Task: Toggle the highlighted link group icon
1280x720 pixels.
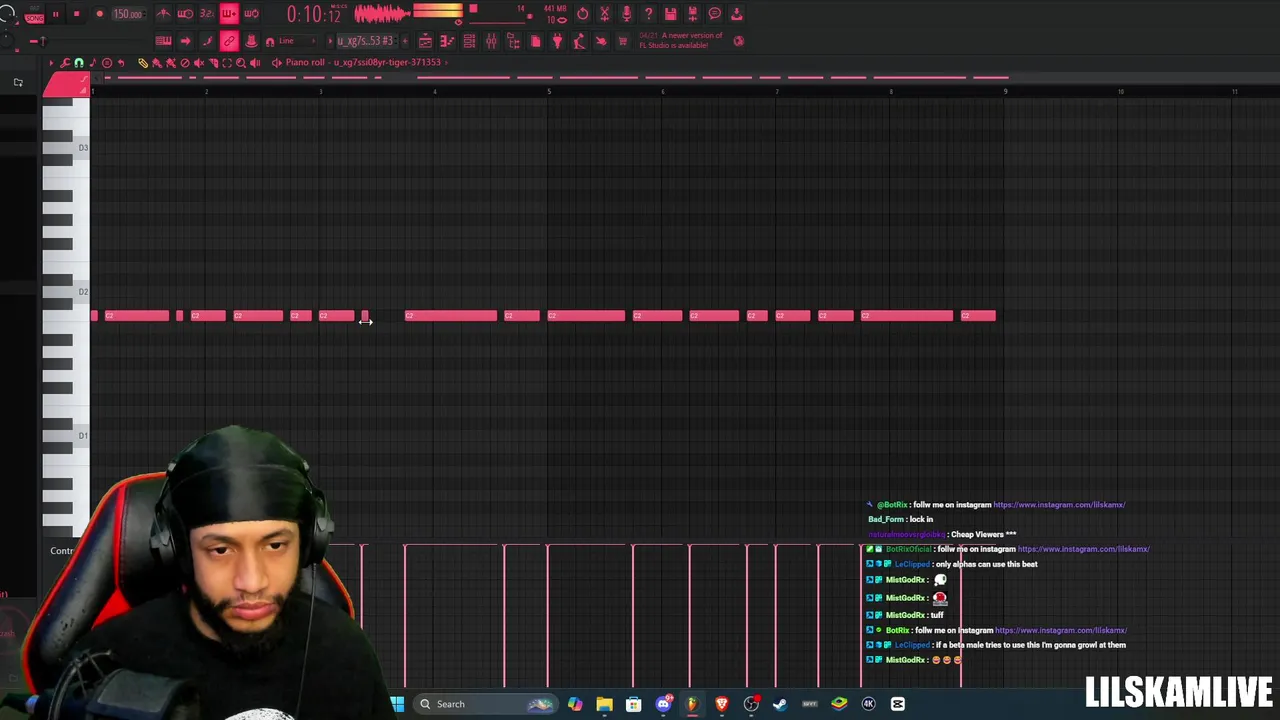Action: coord(230,41)
